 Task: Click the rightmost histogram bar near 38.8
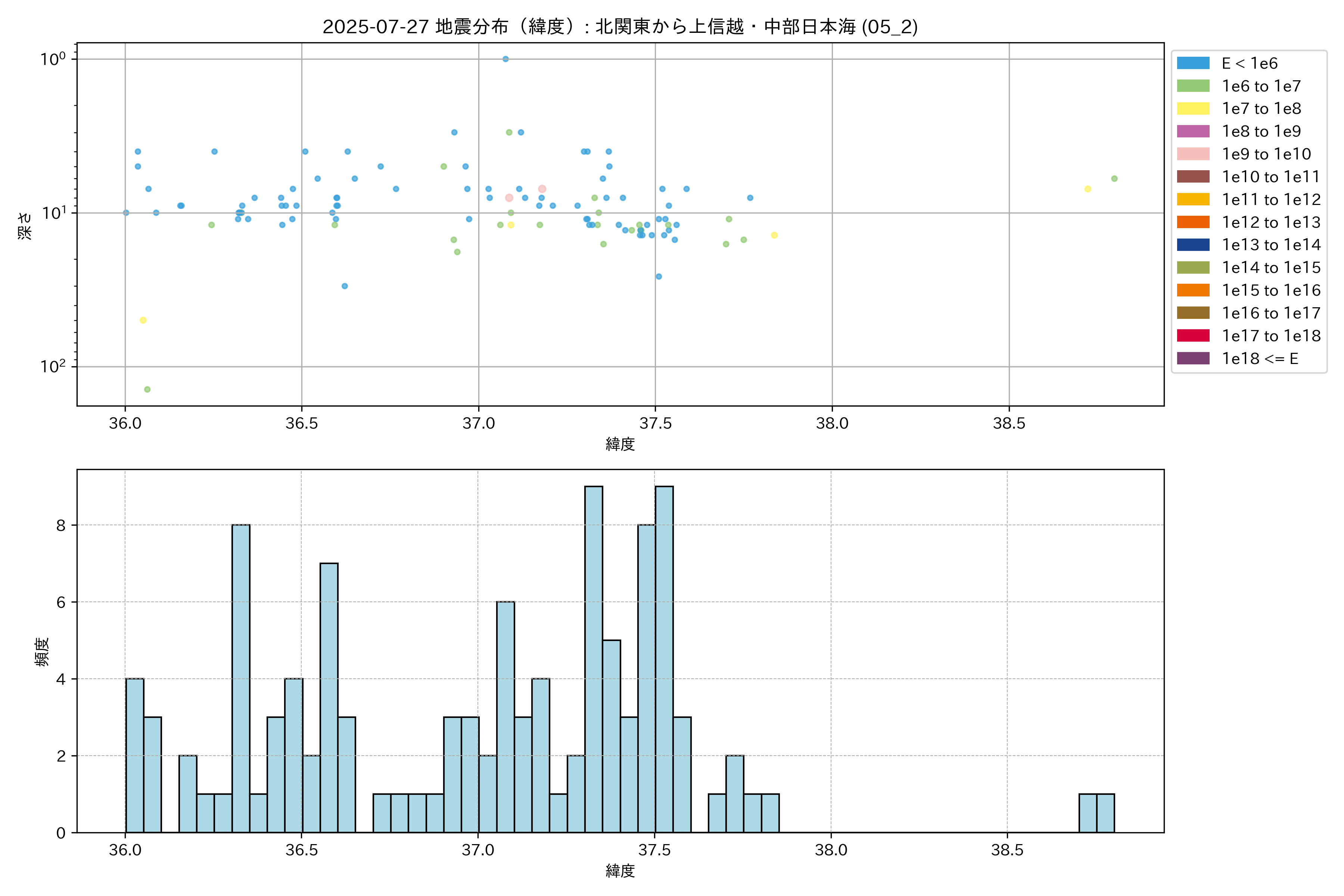click(1105, 813)
